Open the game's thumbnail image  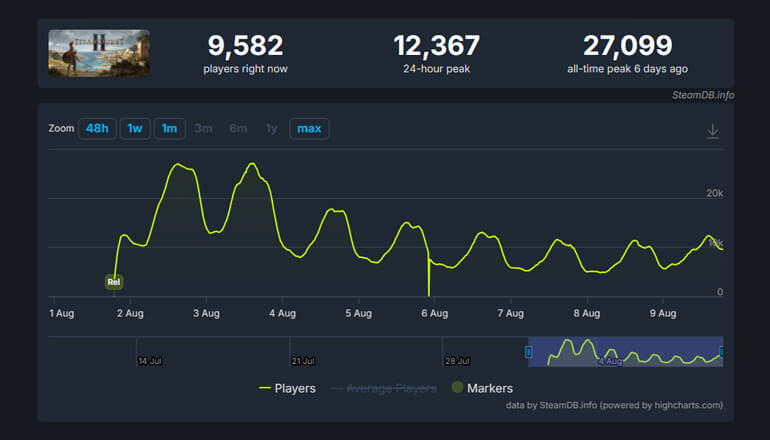[98, 53]
